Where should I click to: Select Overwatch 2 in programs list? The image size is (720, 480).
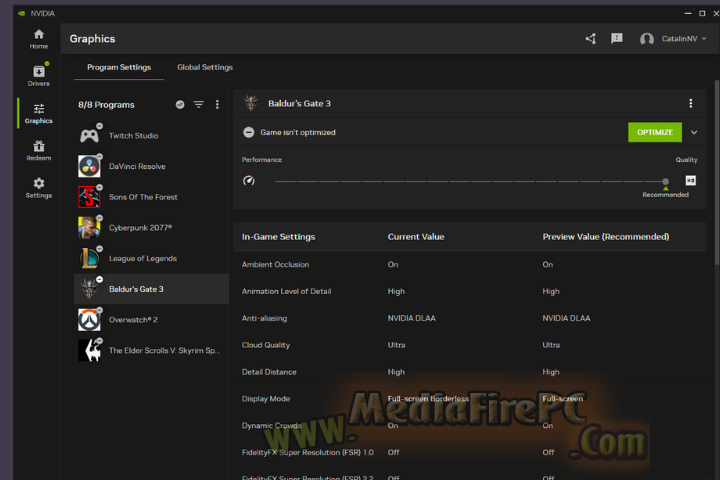(151, 320)
